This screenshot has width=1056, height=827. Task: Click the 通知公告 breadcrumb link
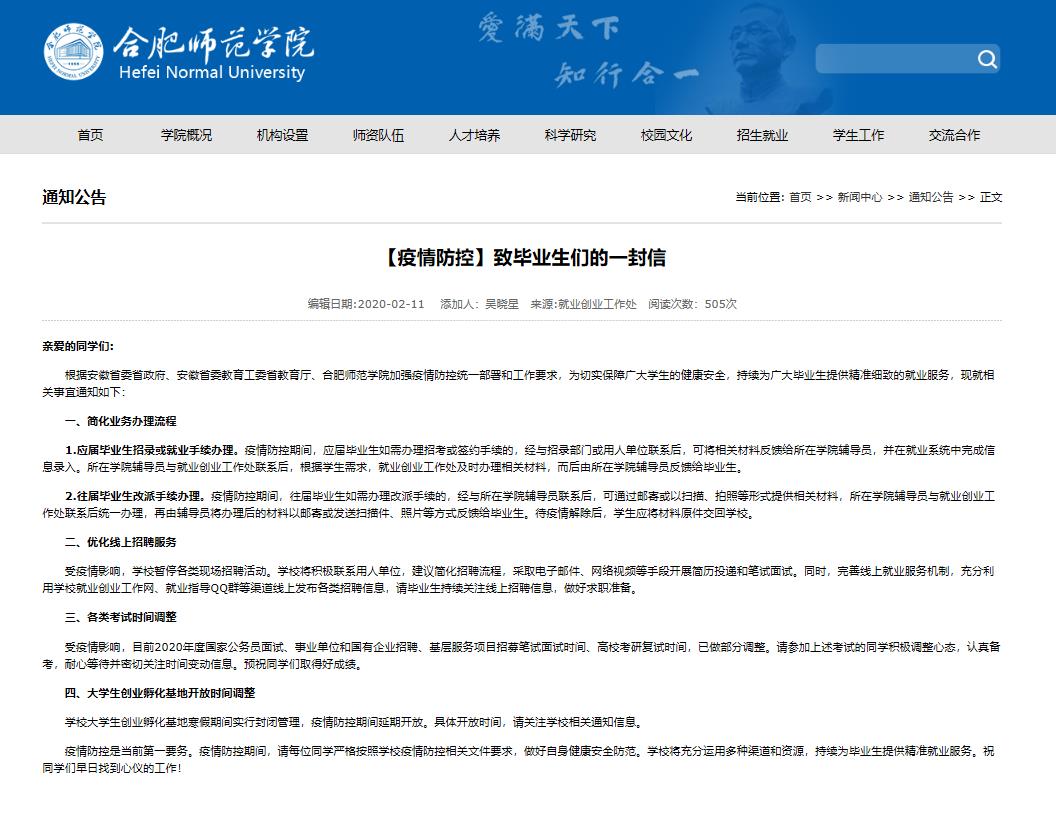tap(930, 197)
